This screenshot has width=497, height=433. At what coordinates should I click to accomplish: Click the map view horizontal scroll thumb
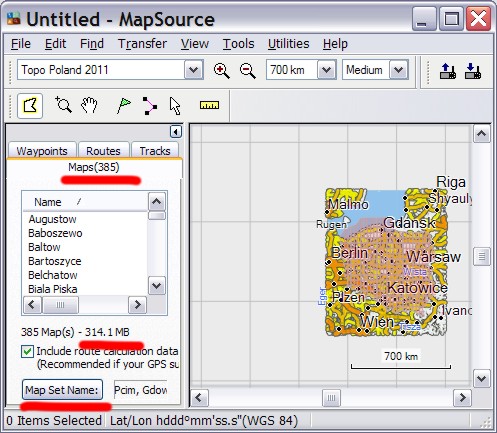click(x=331, y=398)
